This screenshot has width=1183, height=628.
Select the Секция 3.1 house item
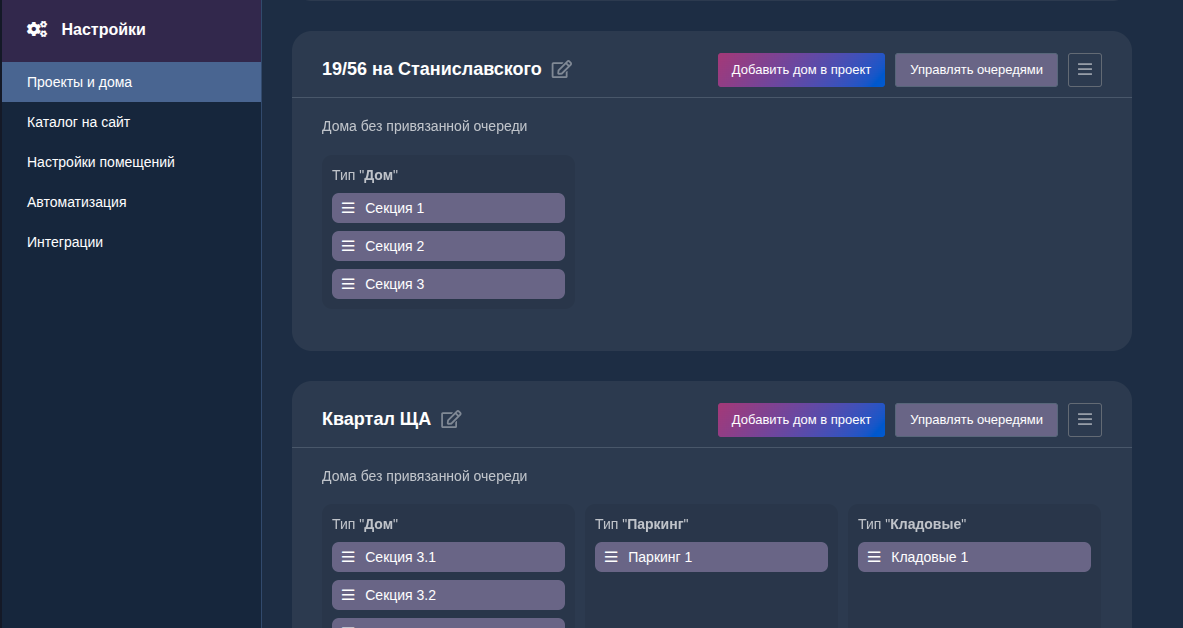point(448,557)
